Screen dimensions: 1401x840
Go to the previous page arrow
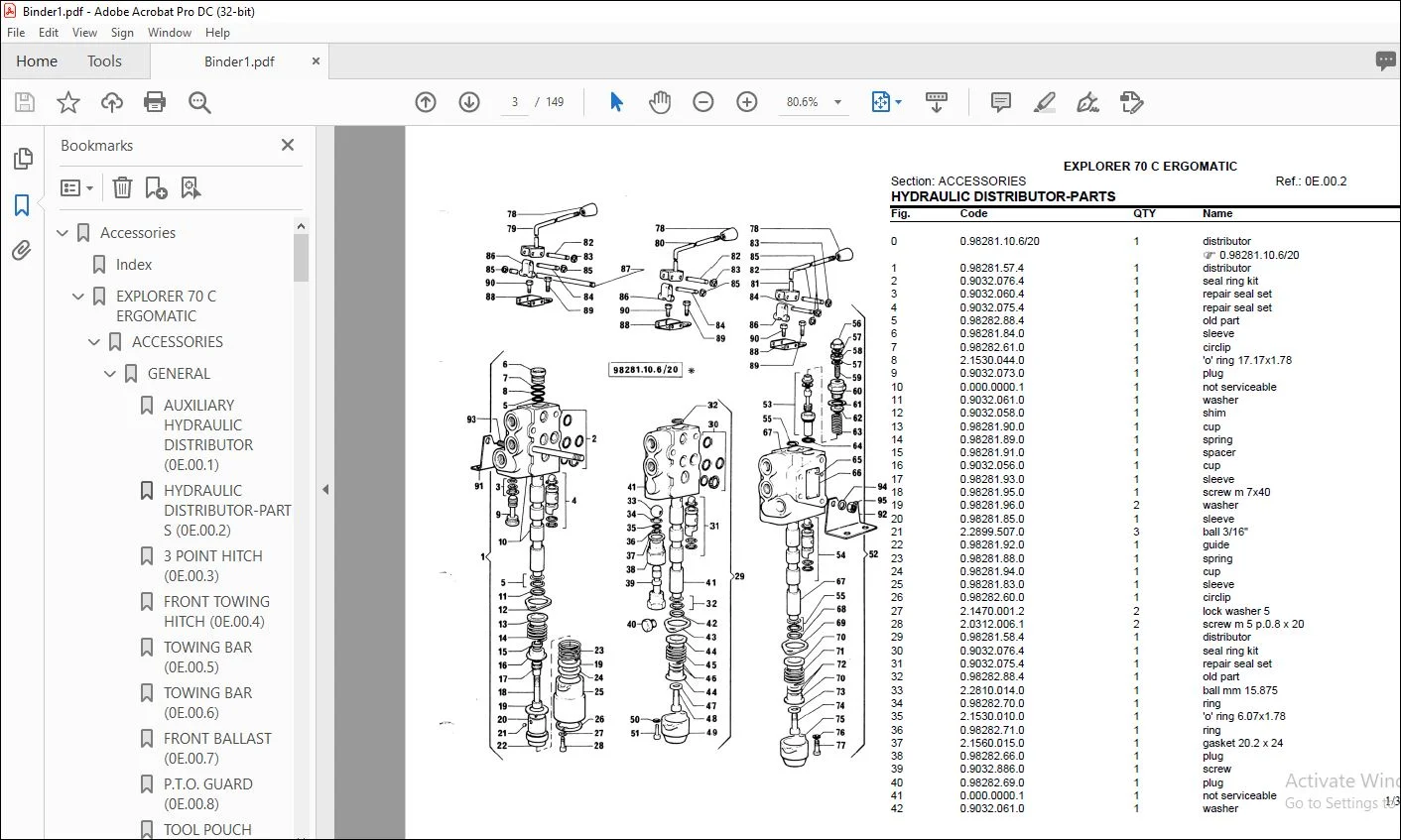(426, 102)
